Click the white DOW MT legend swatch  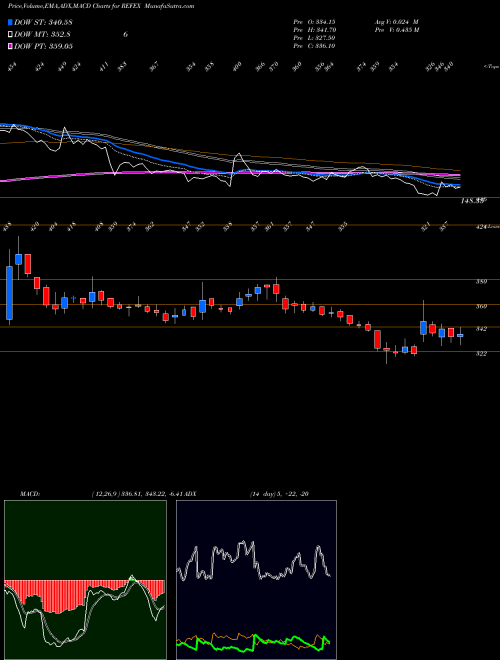click(x=10, y=34)
